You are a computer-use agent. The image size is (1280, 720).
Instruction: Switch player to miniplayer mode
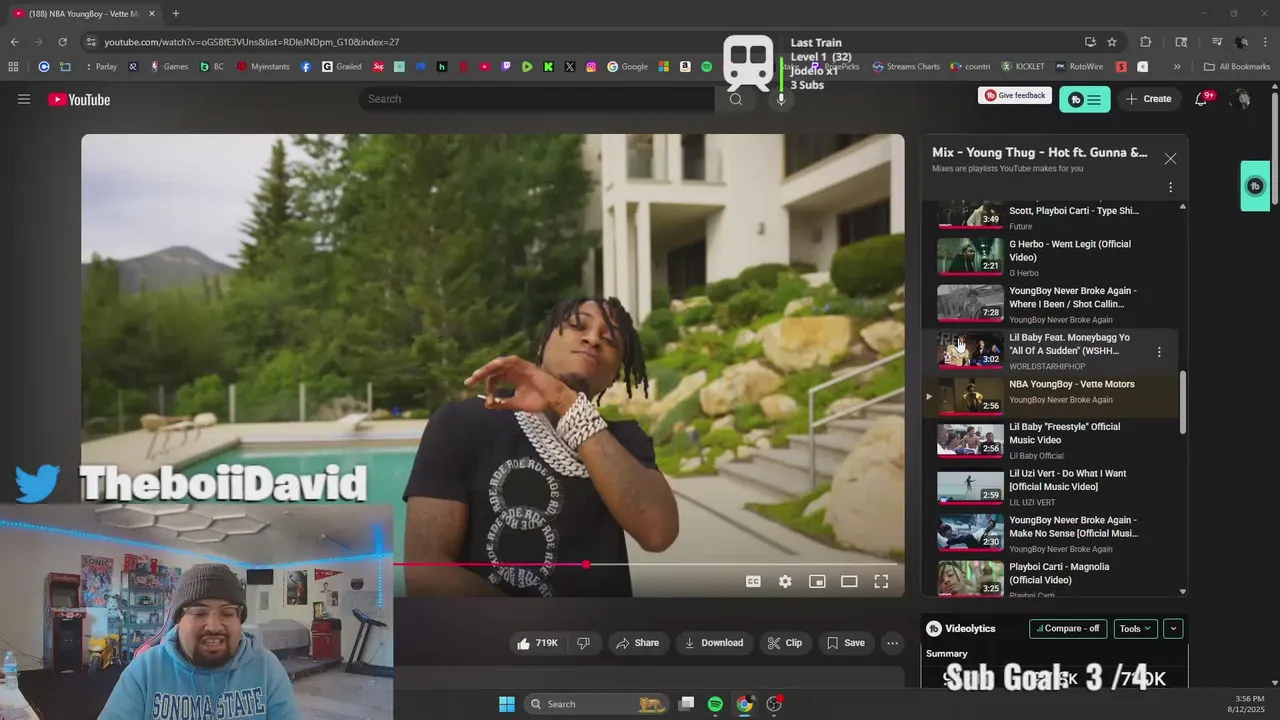click(x=817, y=581)
